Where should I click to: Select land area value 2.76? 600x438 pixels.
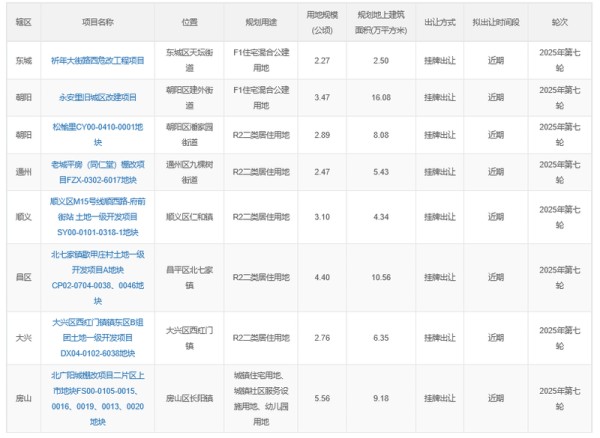(x=322, y=338)
